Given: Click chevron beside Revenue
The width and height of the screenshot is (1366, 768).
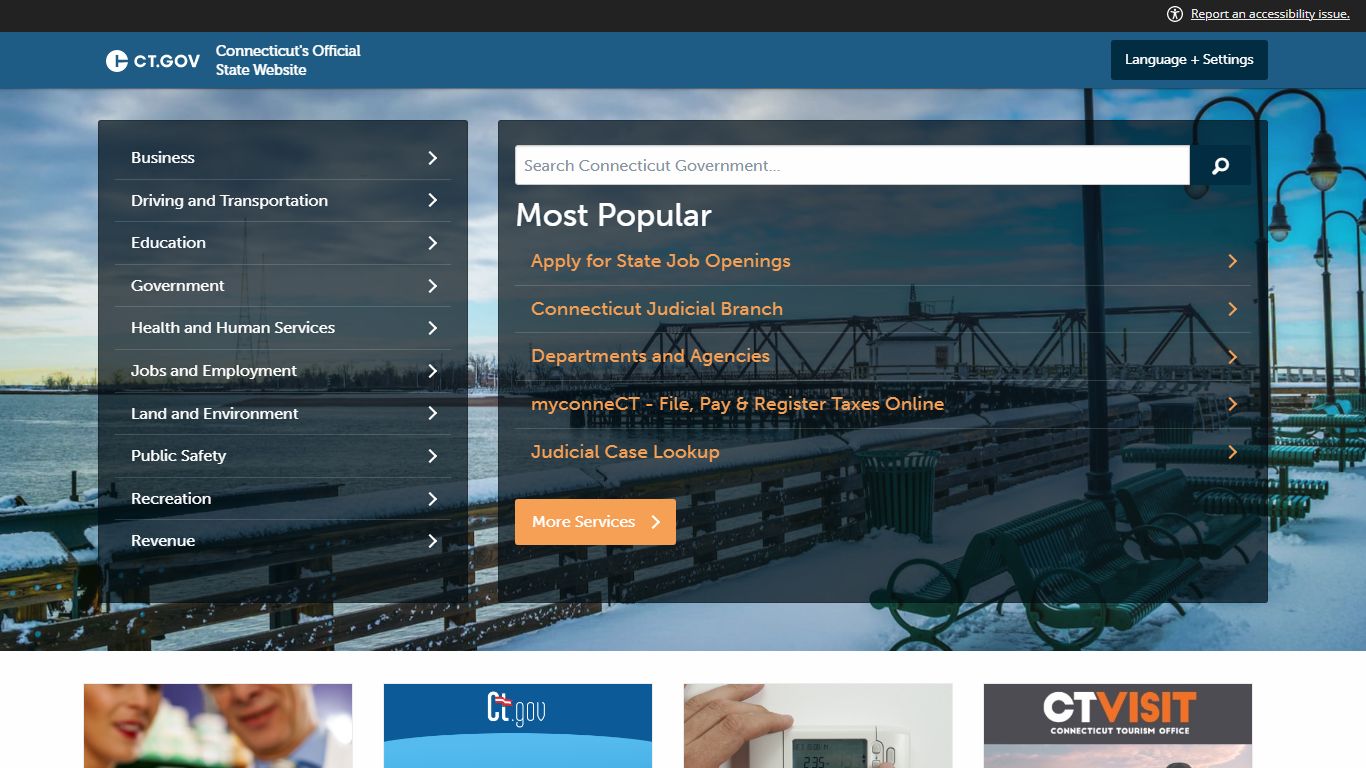Looking at the screenshot, I should 433,541.
